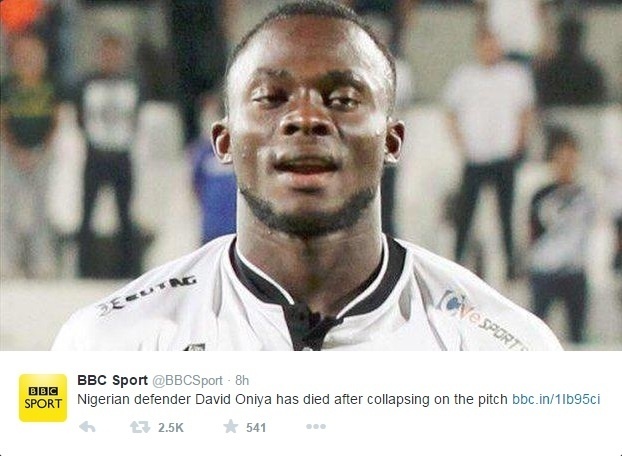The image size is (622, 456).
Task: View the 541 favorites count
Action: tap(256, 428)
